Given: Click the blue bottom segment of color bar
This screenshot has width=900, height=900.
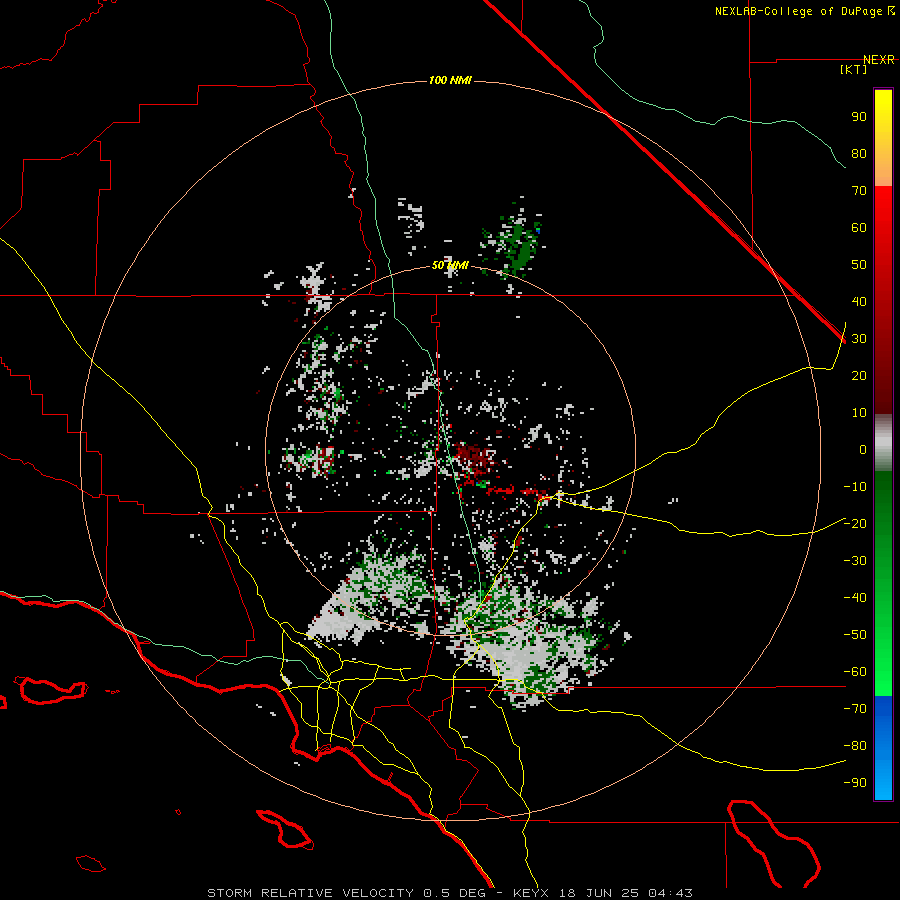Looking at the screenshot, I should (x=883, y=748).
